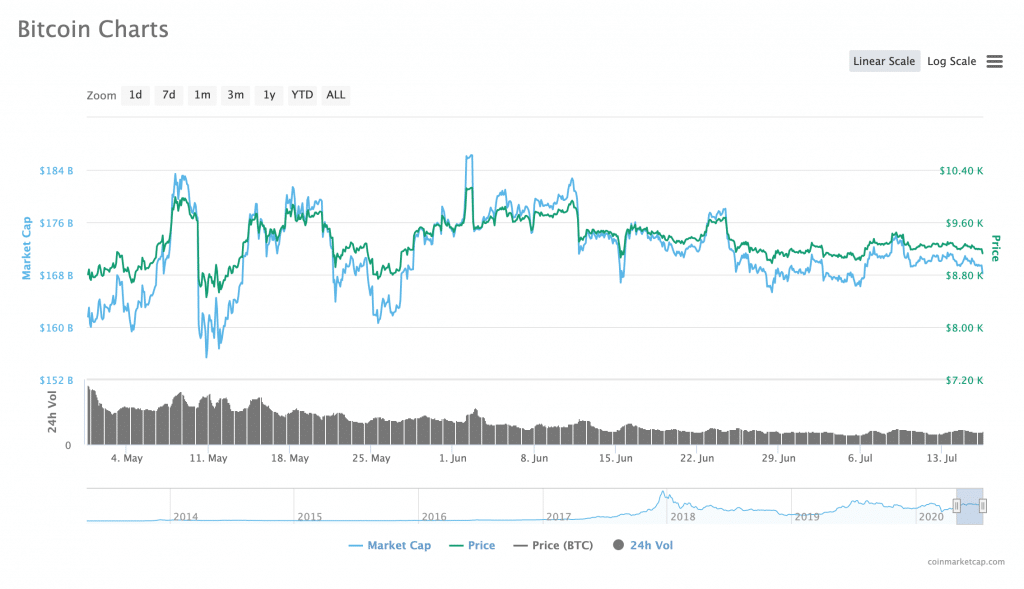Select the 3m zoom range
This screenshot has height=589, width=1024.
(x=235, y=95)
